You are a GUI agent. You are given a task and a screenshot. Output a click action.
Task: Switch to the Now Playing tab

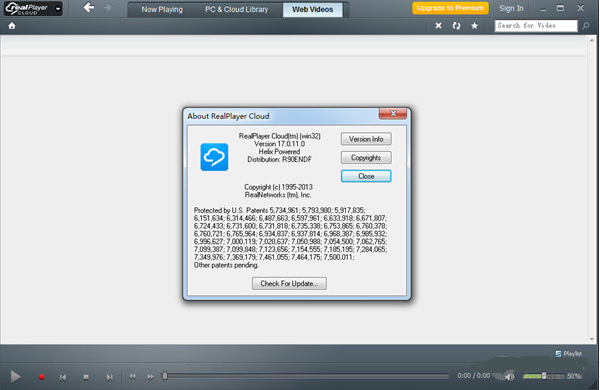[x=162, y=10]
